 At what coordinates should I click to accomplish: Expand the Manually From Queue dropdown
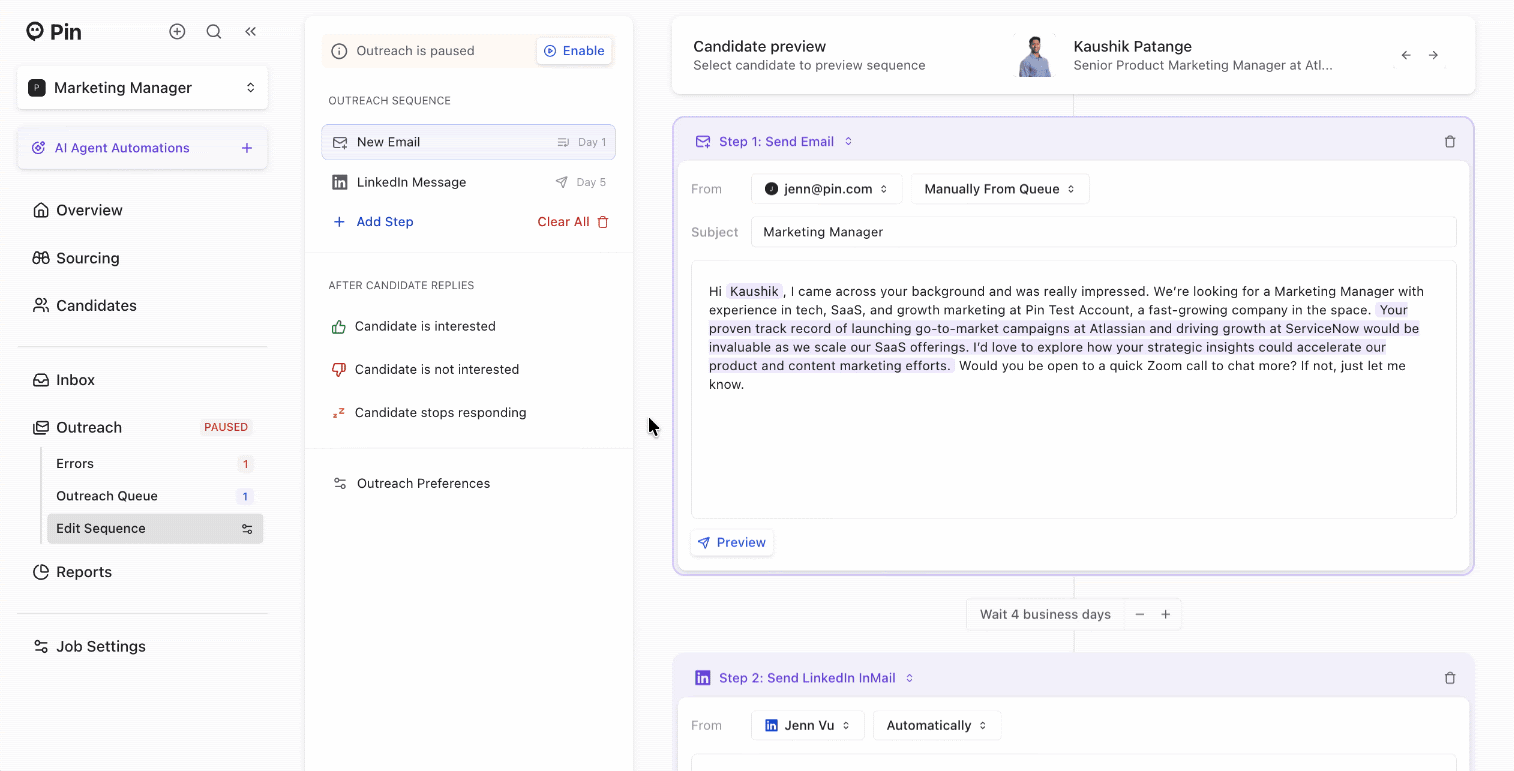click(999, 189)
